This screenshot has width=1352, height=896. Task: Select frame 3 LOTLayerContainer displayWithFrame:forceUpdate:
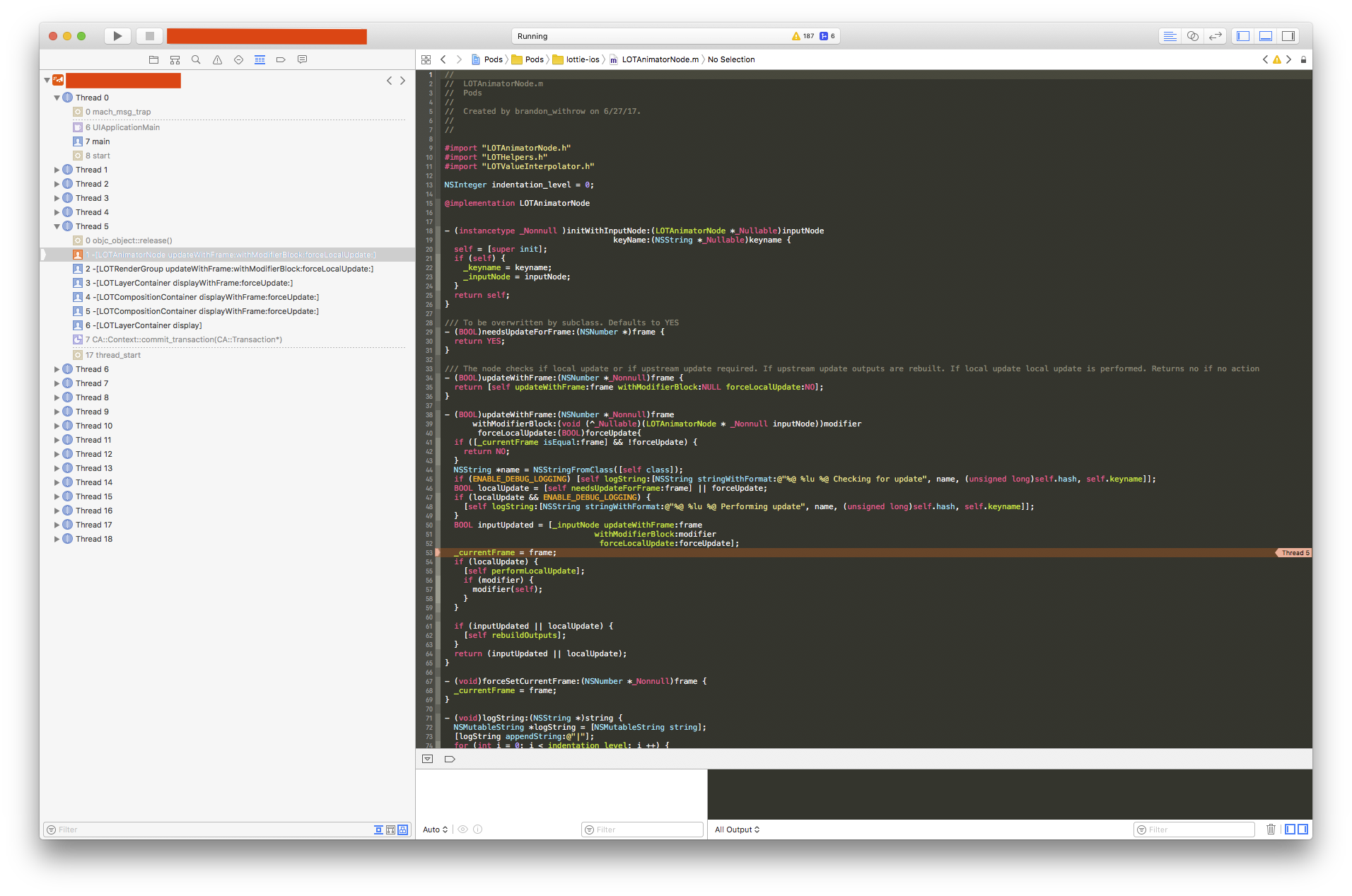228,283
